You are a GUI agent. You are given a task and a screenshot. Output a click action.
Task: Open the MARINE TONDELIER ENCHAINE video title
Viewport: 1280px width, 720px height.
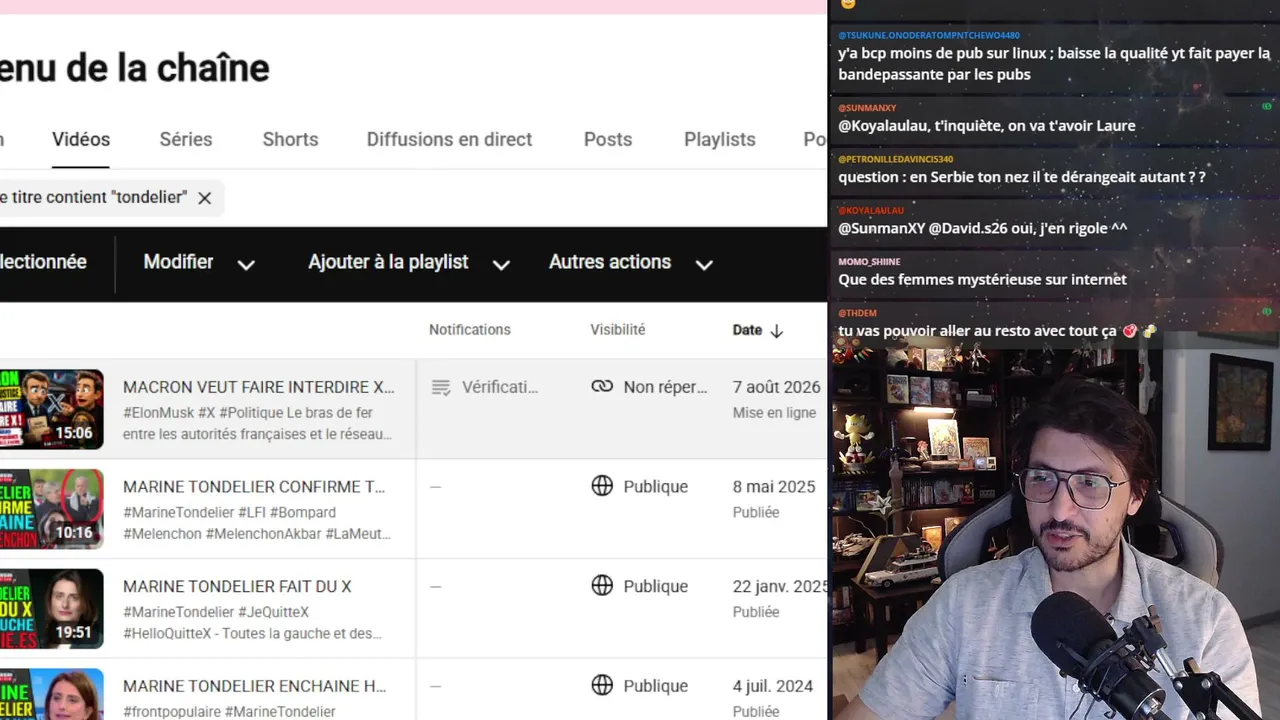point(254,687)
